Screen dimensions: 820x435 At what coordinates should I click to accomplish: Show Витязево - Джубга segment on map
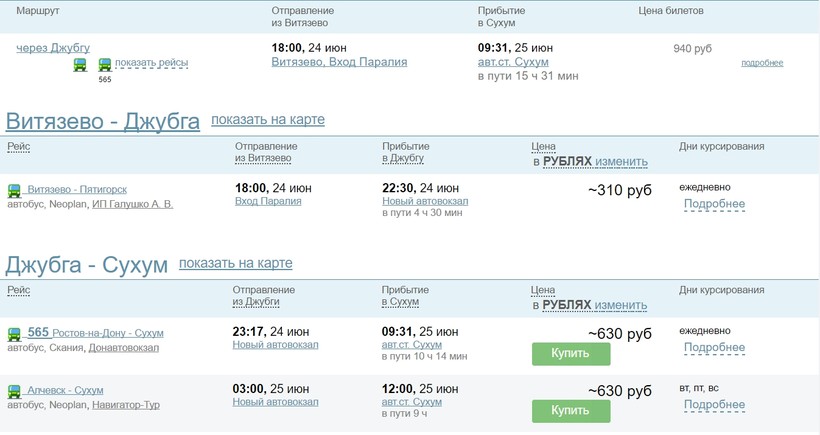point(268,119)
